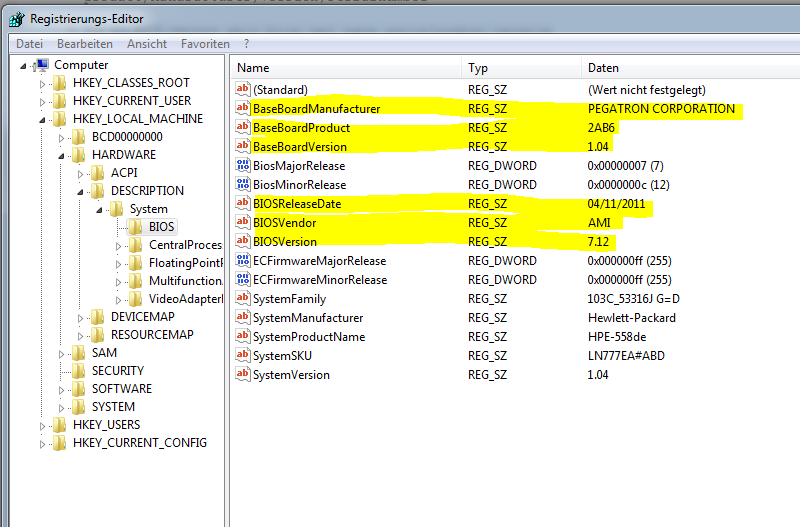This screenshot has width=800, height=527.
Task: Select the VideoAdapter tree item
Action: [186, 298]
